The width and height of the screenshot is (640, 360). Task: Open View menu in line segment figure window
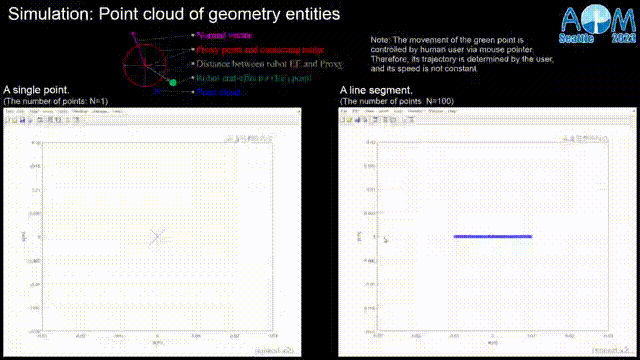point(369,111)
